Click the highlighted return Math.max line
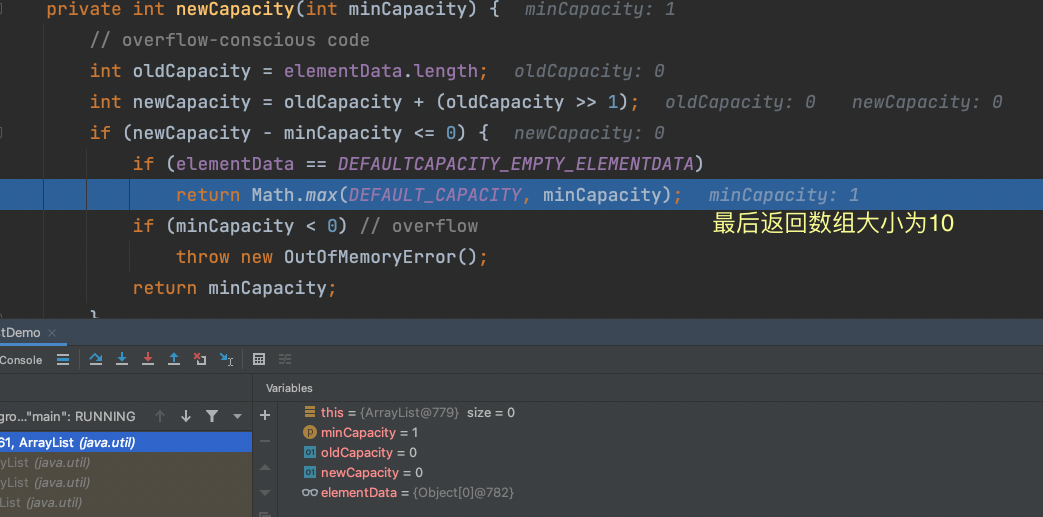The image size is (1043, 517). click(522, 195)
